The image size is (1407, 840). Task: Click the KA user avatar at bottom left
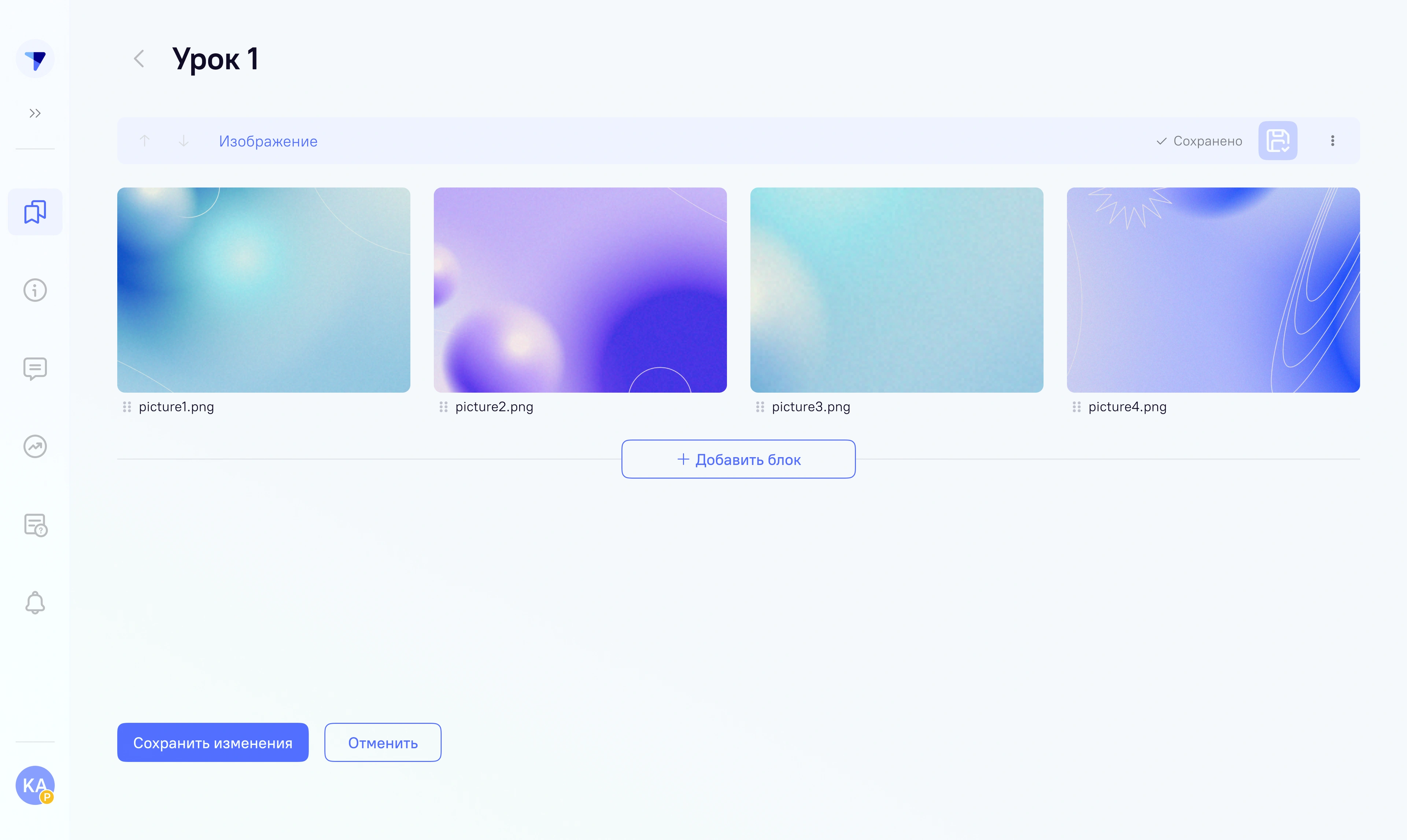pyautogui.click(x=35, y=785)
